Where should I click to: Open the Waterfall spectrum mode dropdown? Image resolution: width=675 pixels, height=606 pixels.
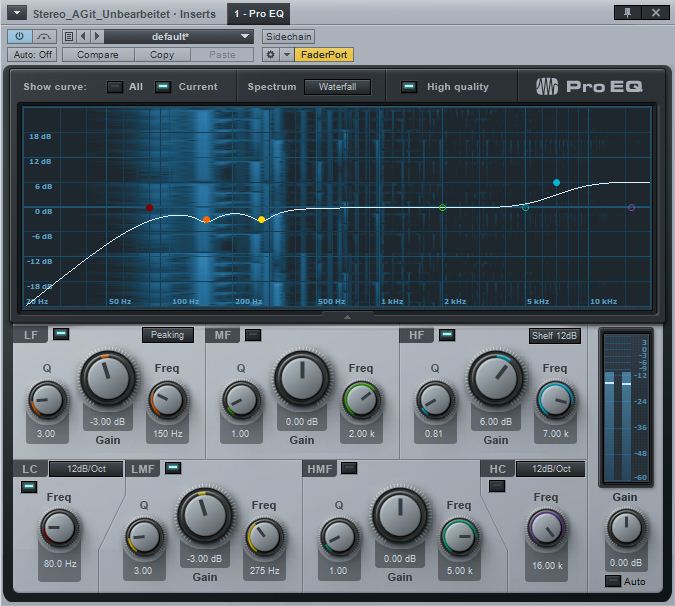click(338, 87)
